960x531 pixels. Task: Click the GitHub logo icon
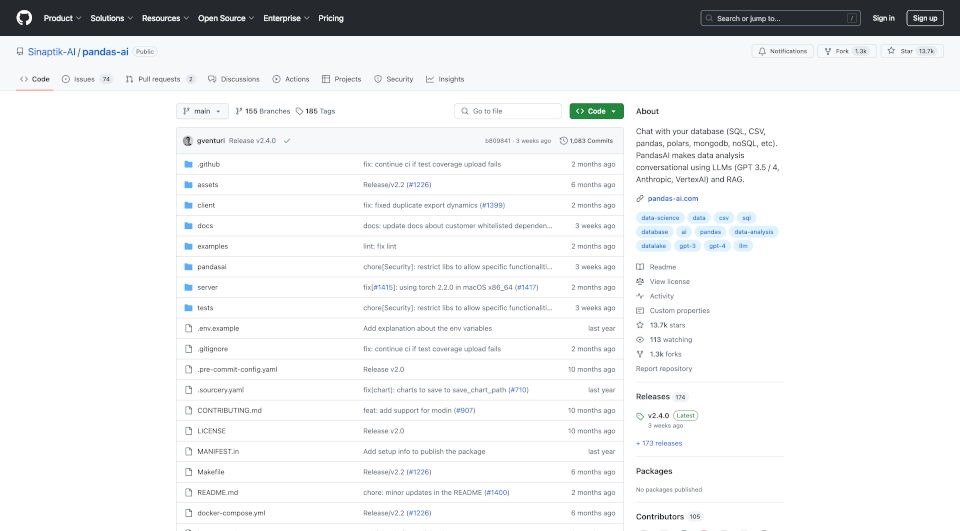(24, 18)
